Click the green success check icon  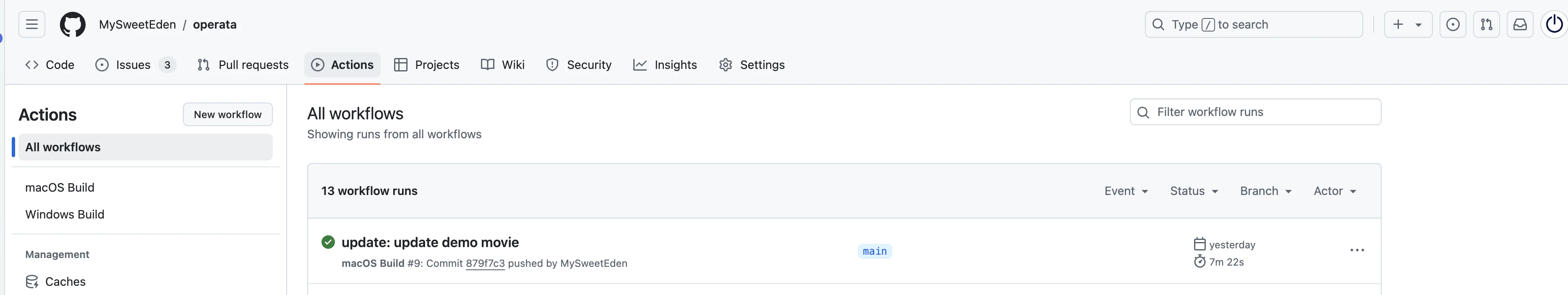[328, 242]
